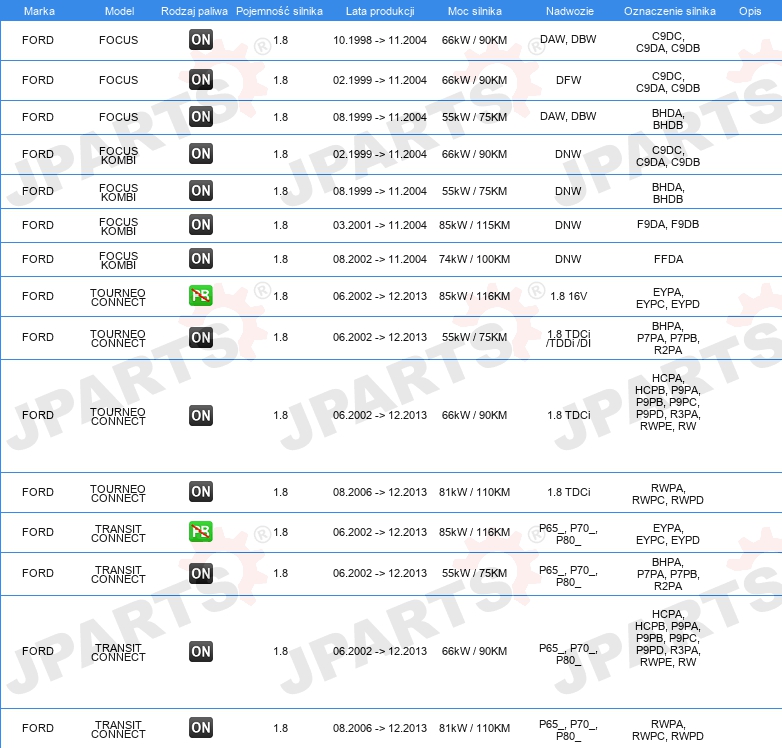Click 08.2006 -> 12.2013 in Tourneo Connect row
This screenshot has height=748, width=782.
(x=380, y=492)
